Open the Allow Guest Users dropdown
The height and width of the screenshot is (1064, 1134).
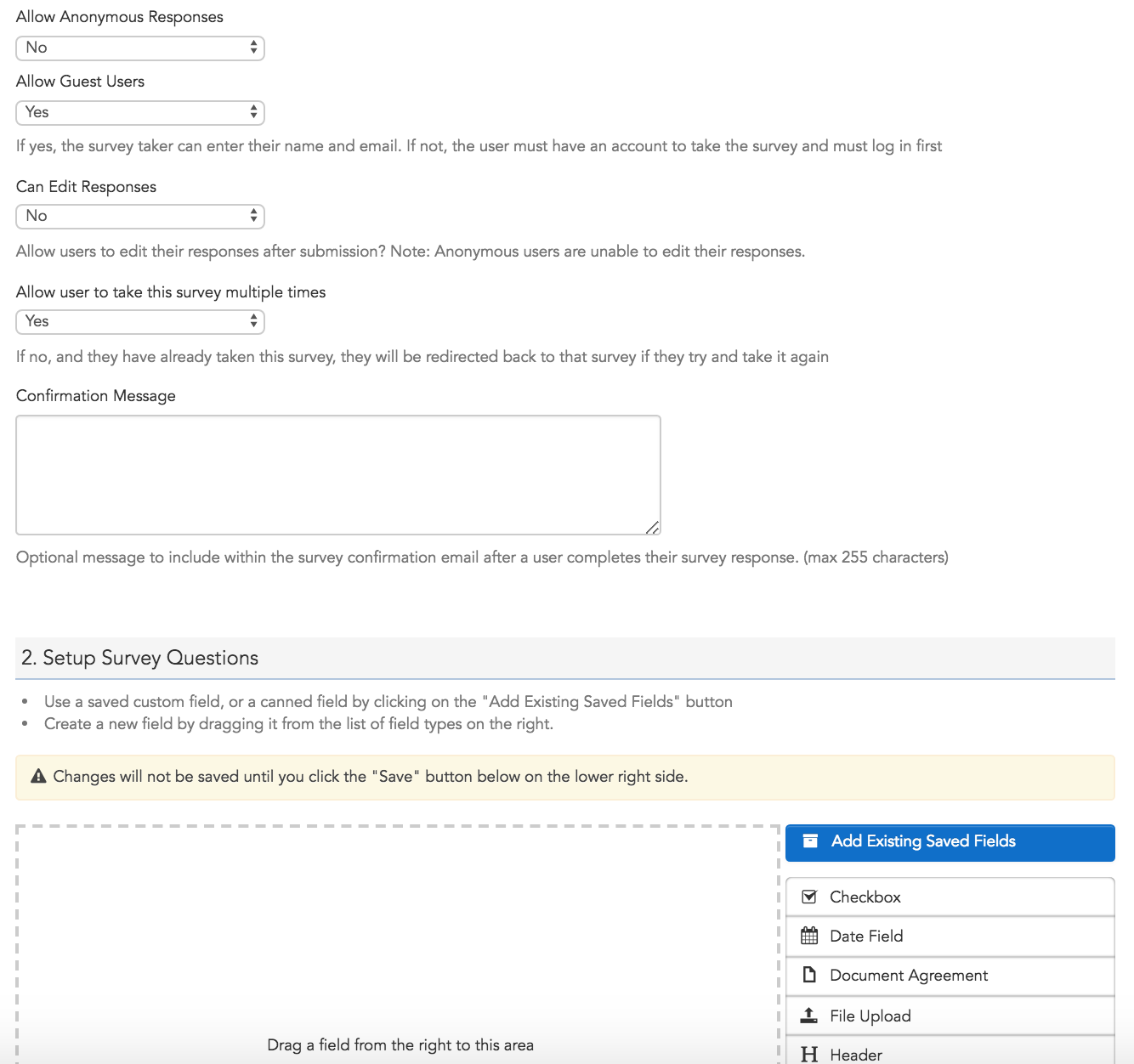pyautogui.click(x=140, y=112)
